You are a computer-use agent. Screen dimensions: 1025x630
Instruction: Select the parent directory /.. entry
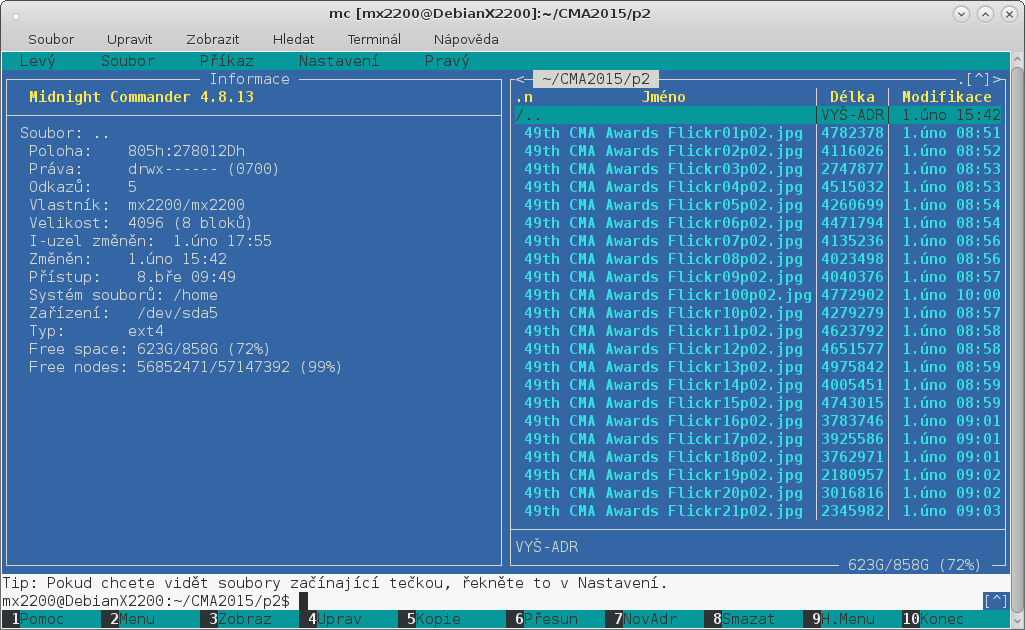coord(530,115)
